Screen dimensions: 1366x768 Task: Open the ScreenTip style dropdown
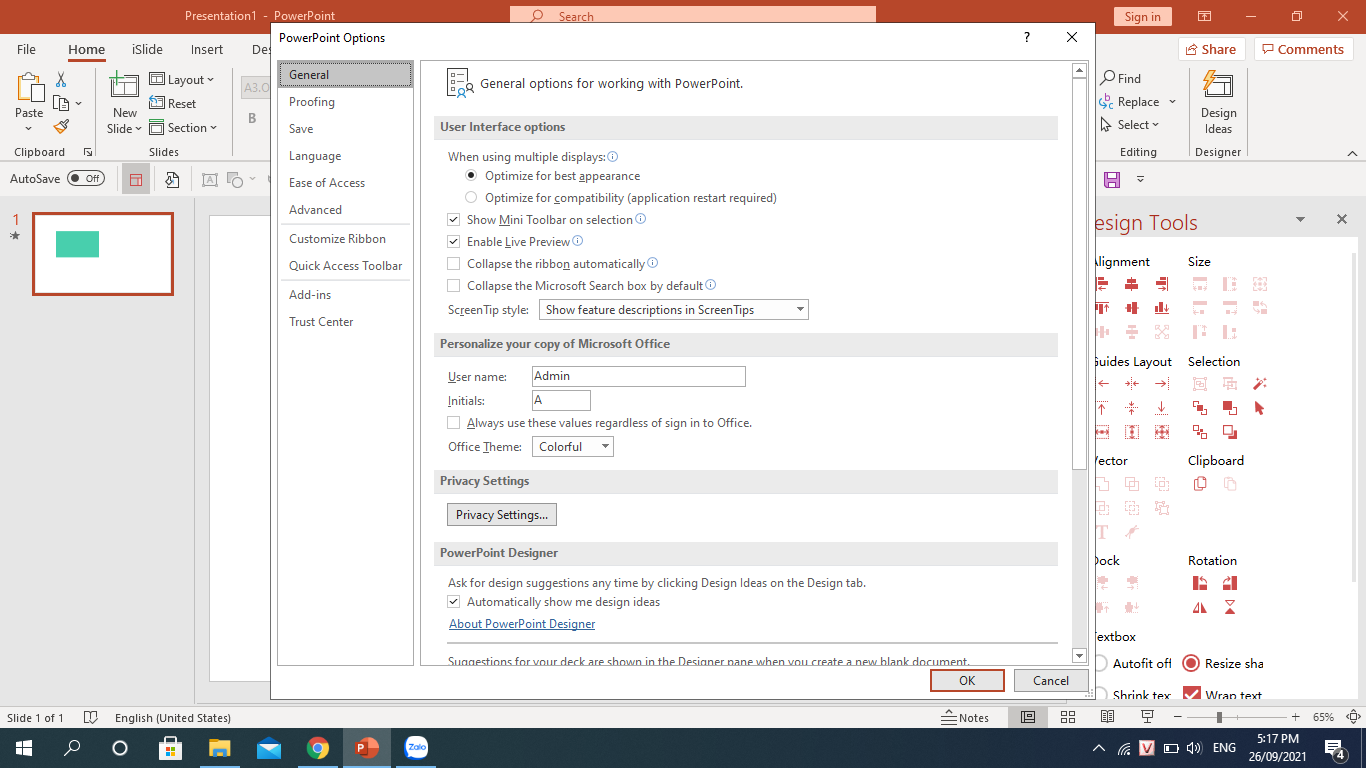point(674,310)
